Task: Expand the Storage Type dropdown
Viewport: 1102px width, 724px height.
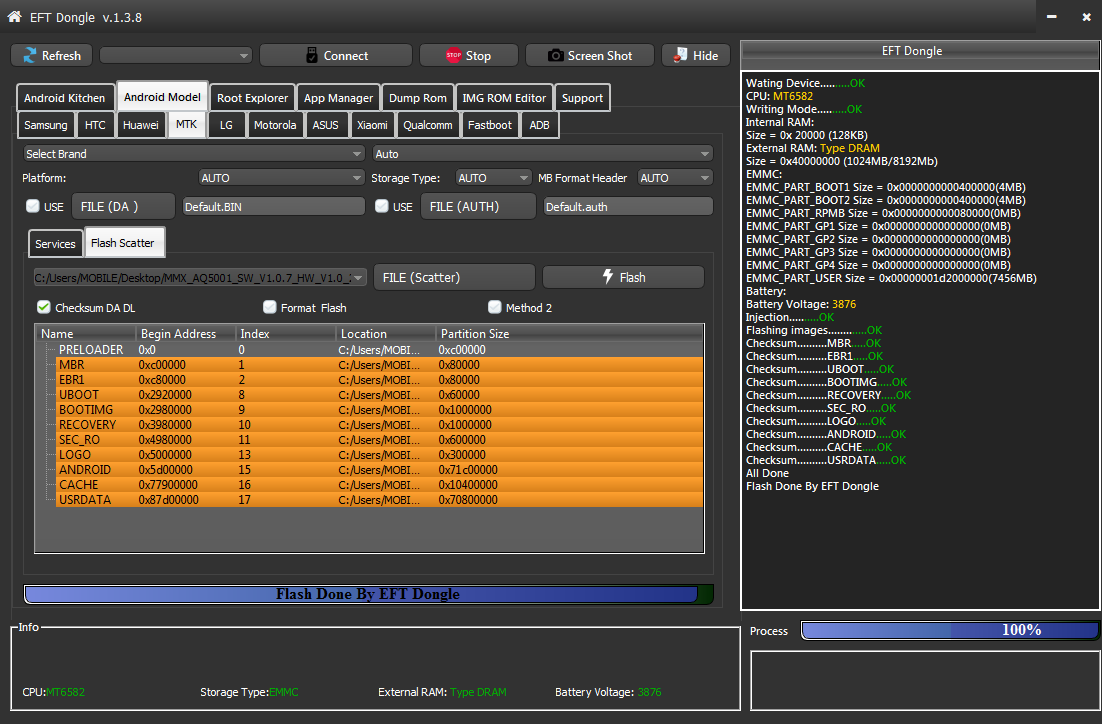Action: point(493,178)
